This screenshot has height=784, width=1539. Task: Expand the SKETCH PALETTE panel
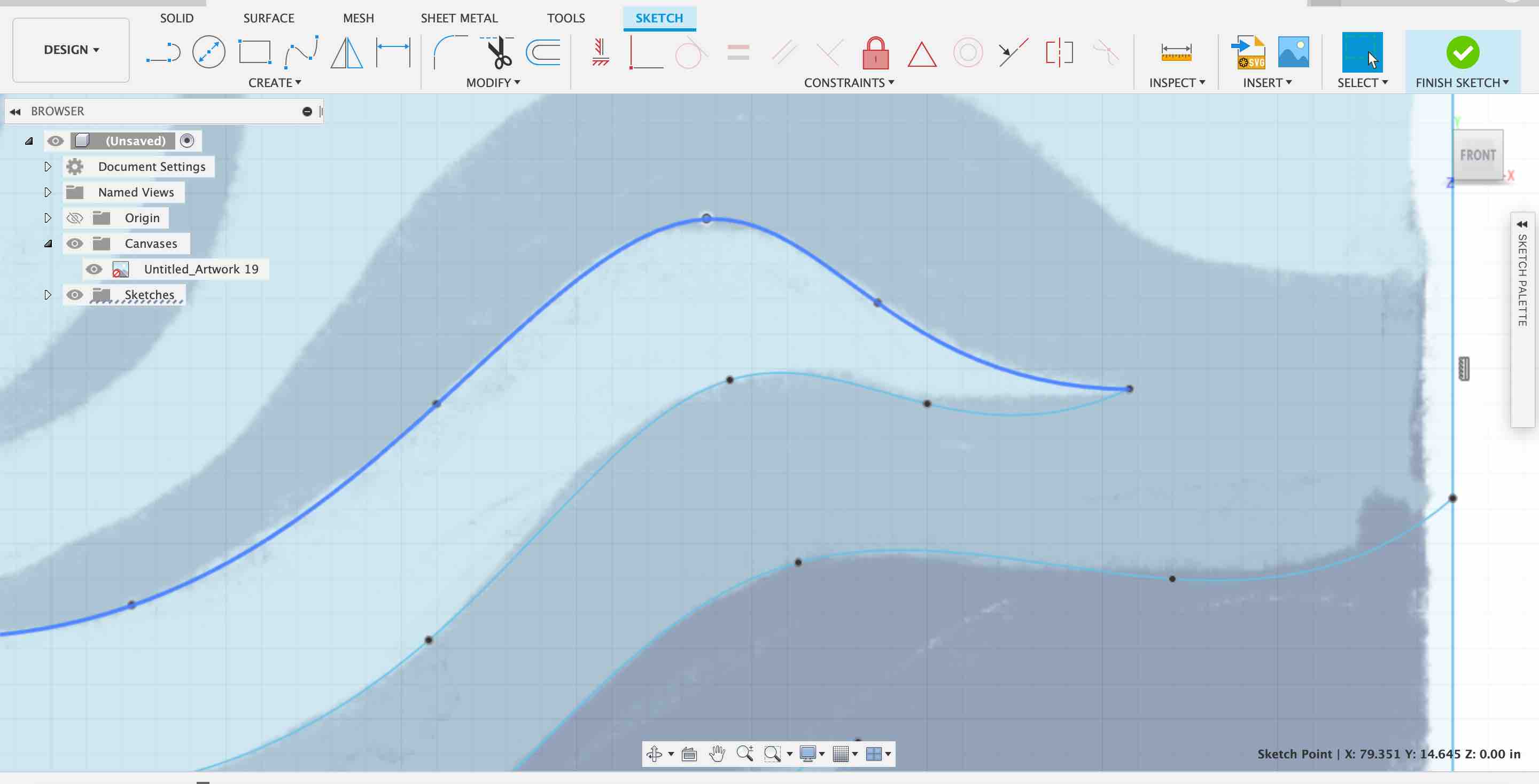pos(1522,224)
